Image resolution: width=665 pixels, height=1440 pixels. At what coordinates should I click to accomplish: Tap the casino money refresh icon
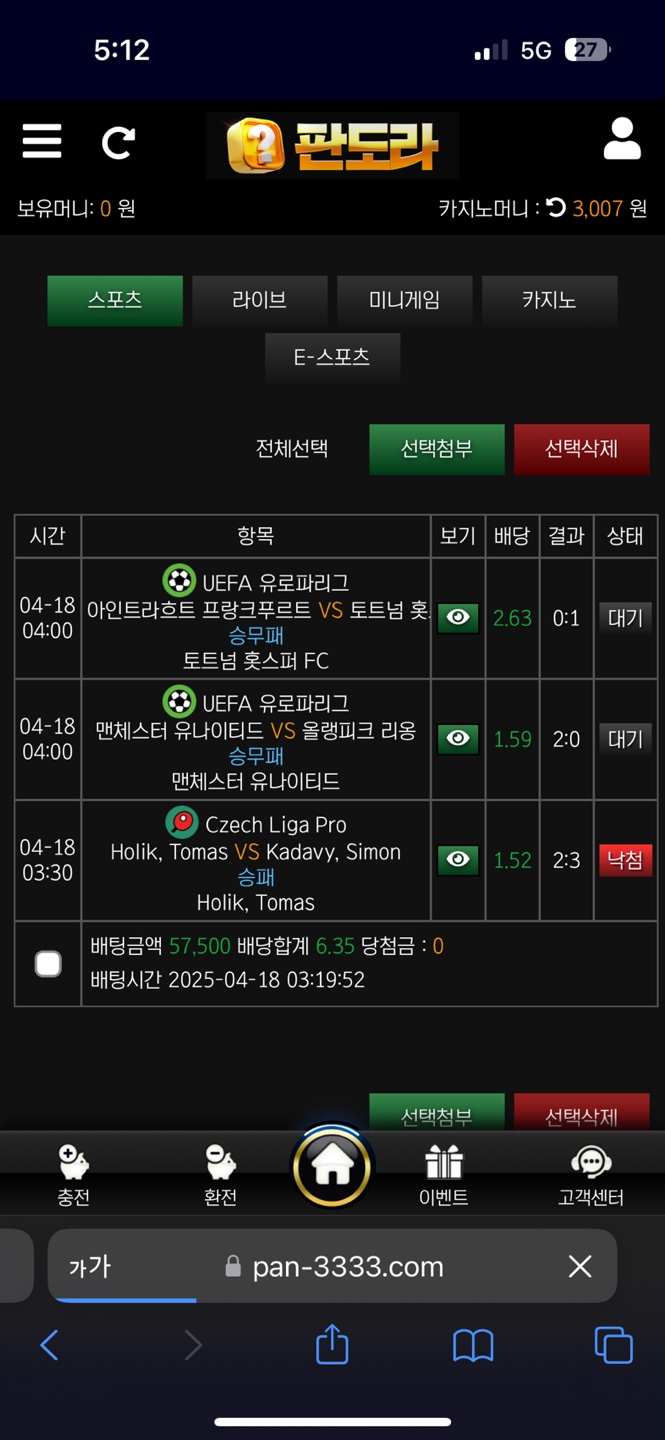click(556, 208)
